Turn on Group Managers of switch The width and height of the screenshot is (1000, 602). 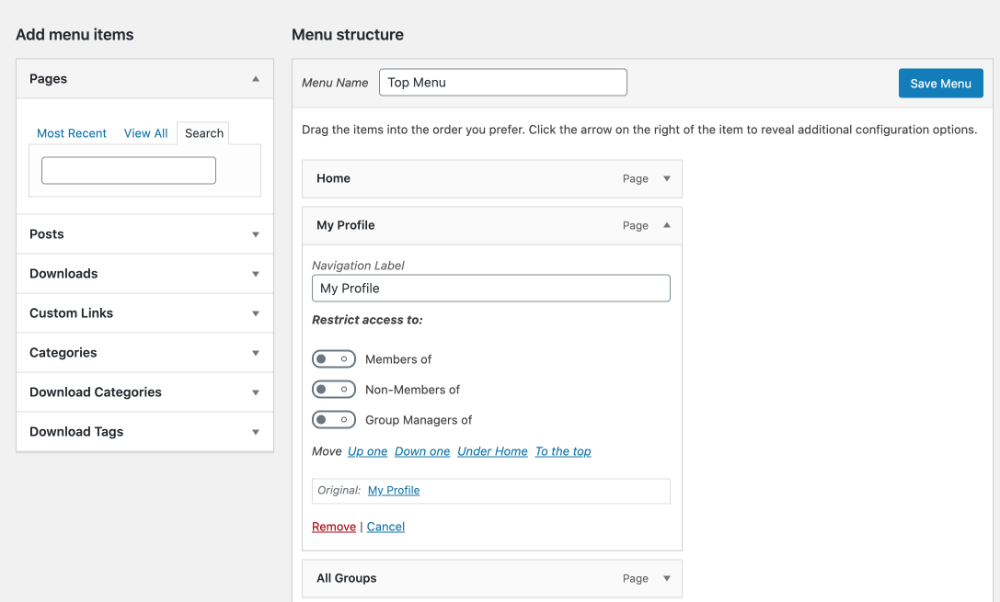pyautogui.click(x=333, y=420)
